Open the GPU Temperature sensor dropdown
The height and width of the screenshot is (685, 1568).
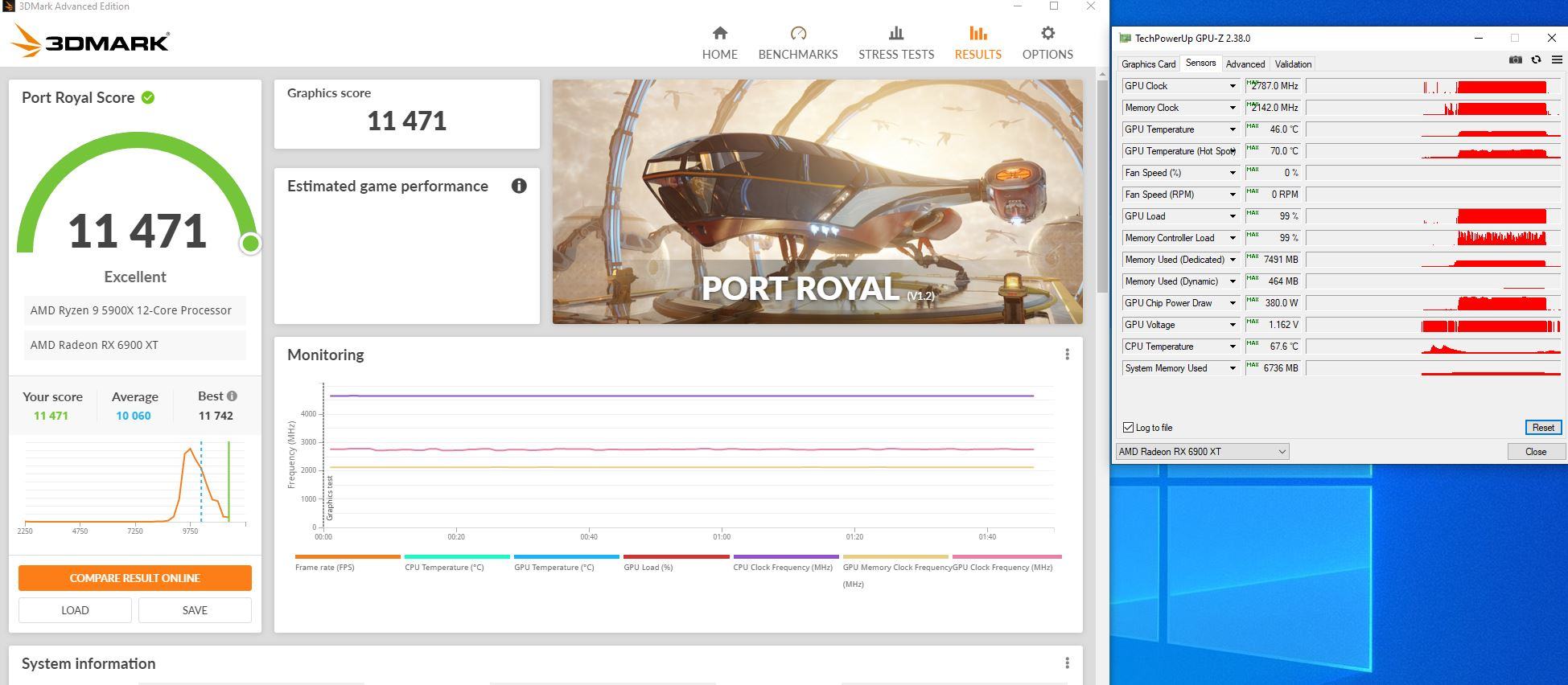point(1232,129)
